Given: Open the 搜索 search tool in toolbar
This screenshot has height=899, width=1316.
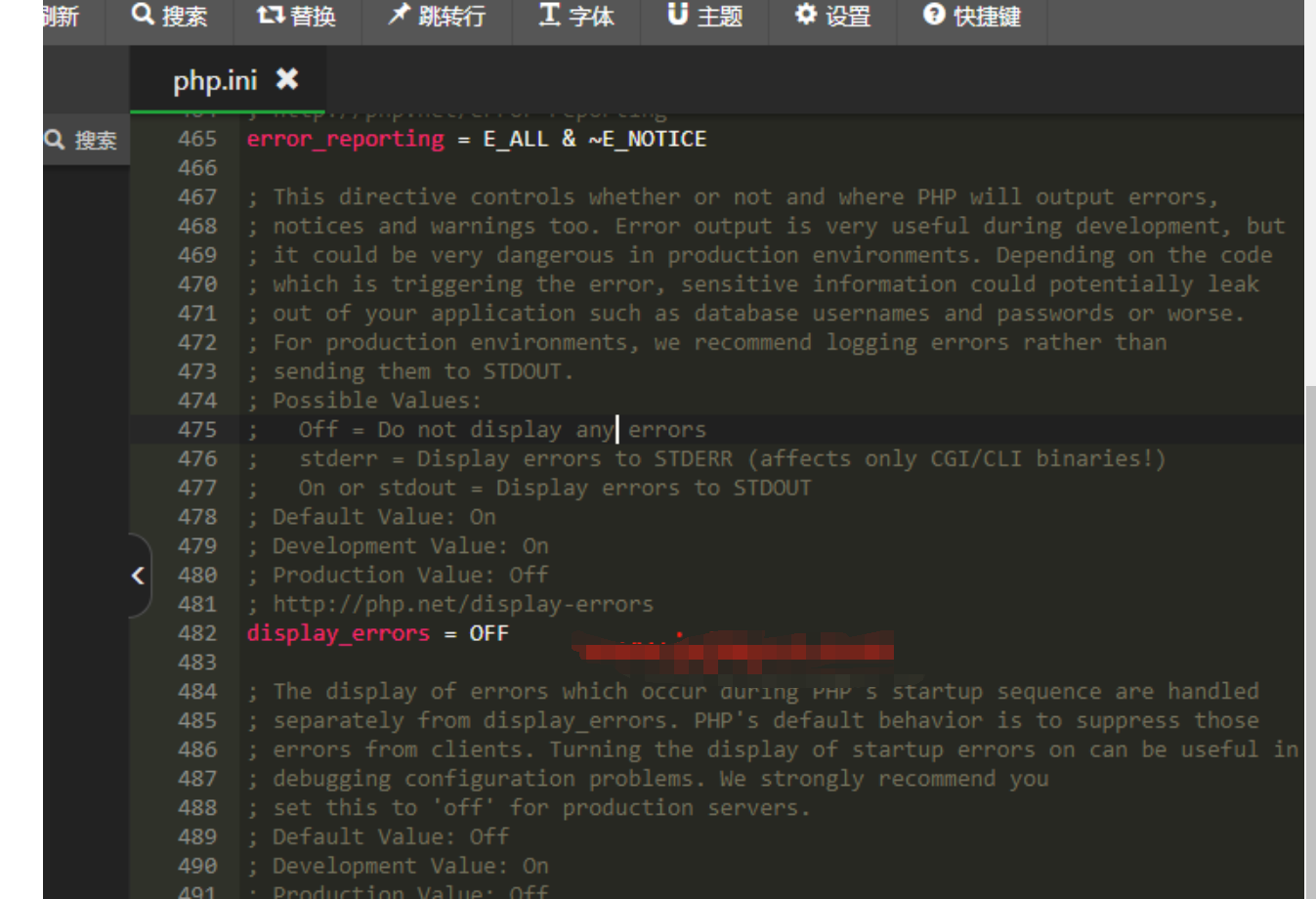Looking at the screenshot, I should (x=170, y=17).
